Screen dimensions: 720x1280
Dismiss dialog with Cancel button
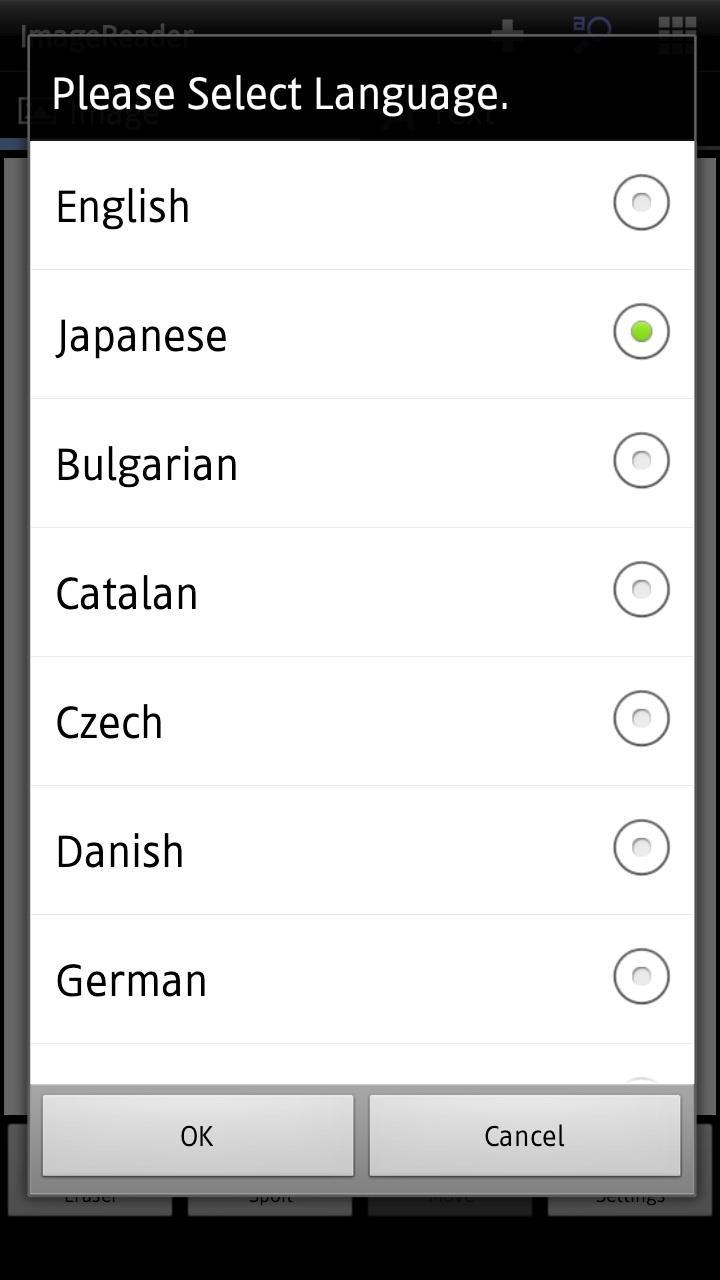click(x=524, y=1135)
